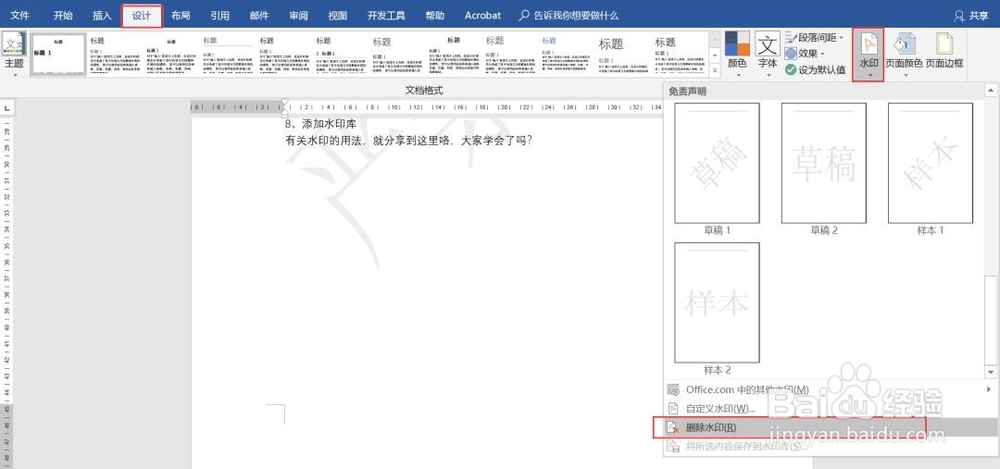Click the 页面边框 page borders icon

tap(945, 45)
